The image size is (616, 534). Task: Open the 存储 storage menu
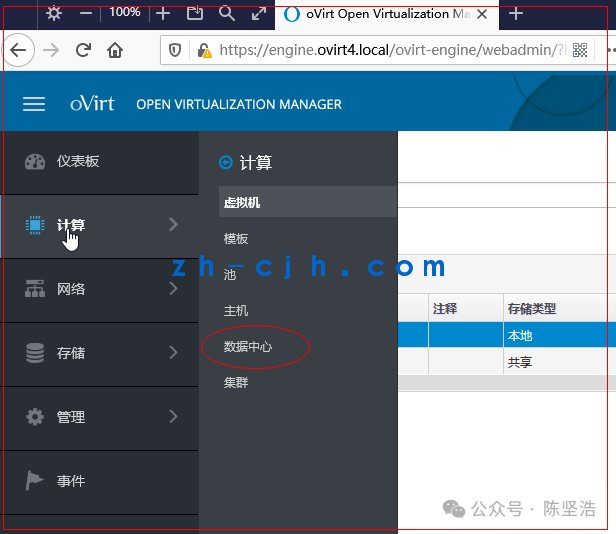pos(99,354)
